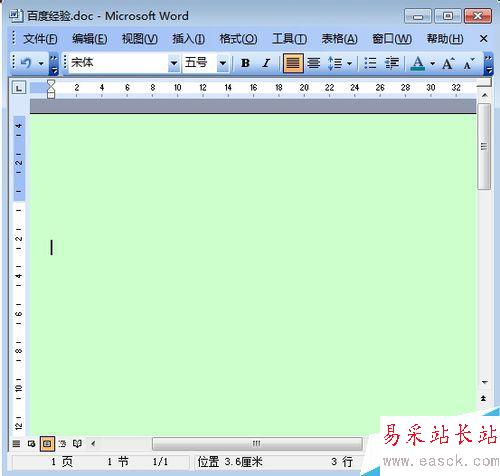Viewport: 500px width, 476px height.
Task: Toggle bold formatting
Action: pos(246,63)
